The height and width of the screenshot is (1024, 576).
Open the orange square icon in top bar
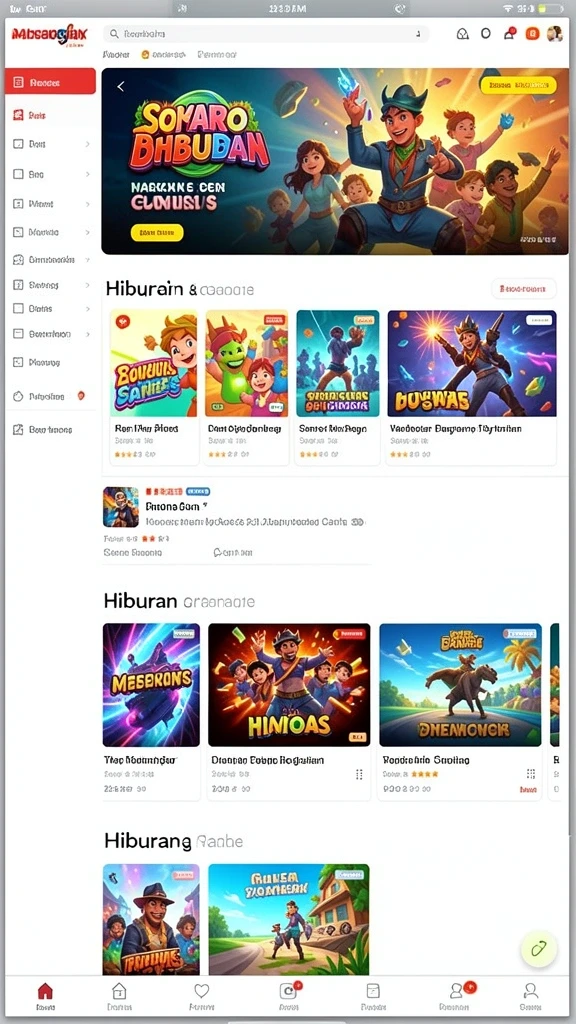click(532, 33)
